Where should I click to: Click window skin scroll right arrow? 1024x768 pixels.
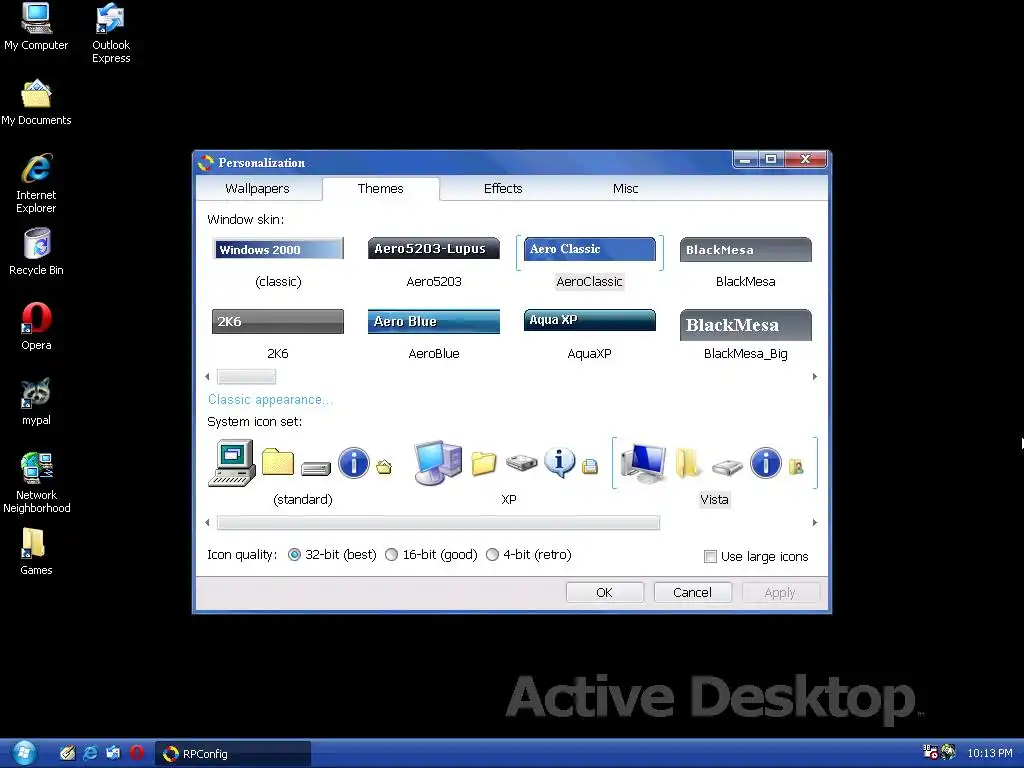(x=814, y=377)
